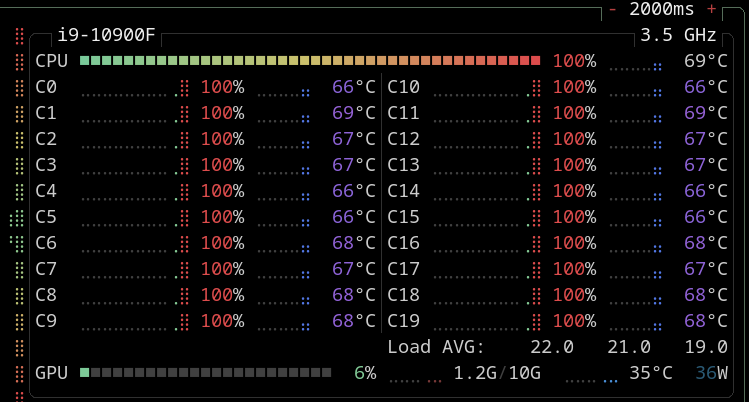Select the C0 core label
This screenshot has height=402, width=749.
pos(46,87)
